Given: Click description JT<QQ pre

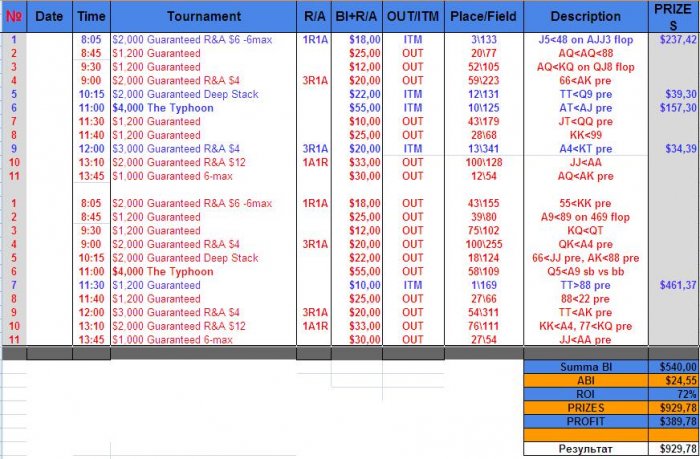Looking at the screenshot, I should tap(586, 121).
